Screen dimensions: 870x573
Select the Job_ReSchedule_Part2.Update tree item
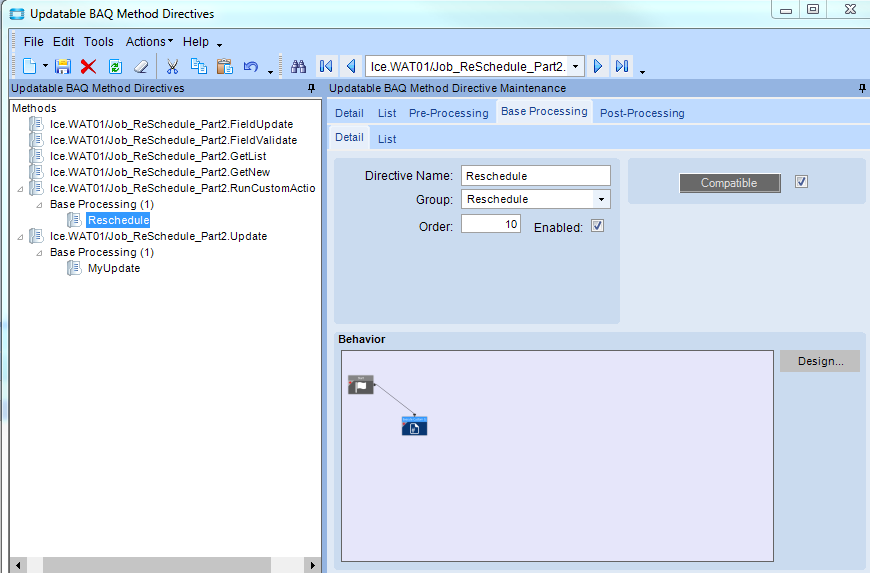pos(158,236)
